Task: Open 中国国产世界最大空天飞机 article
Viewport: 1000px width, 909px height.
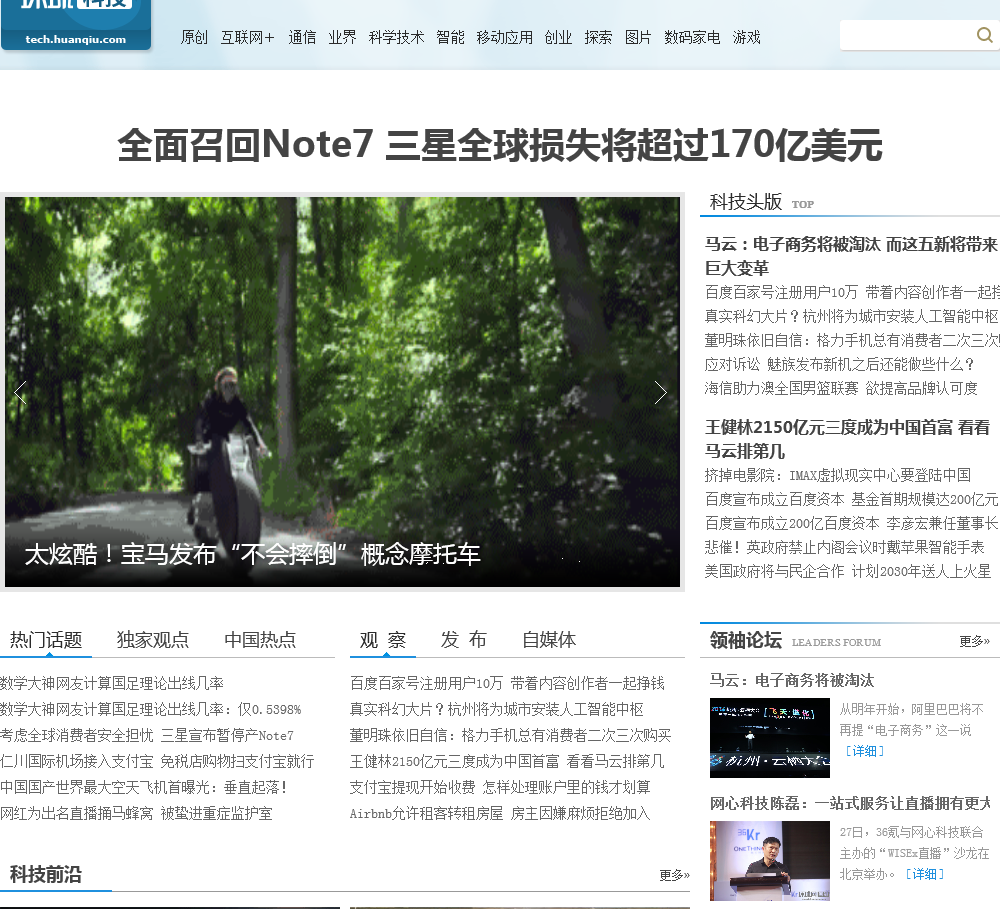Action: (143, 787)
